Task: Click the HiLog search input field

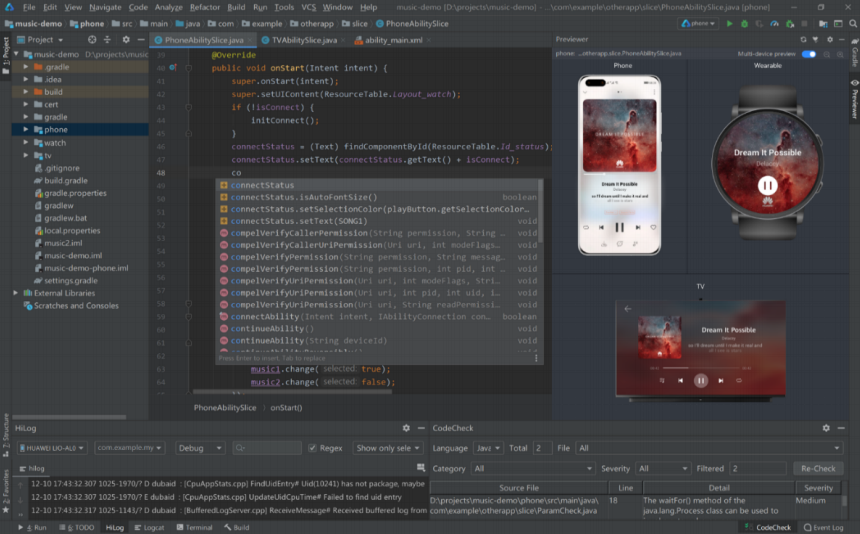Action: [267, 448]
